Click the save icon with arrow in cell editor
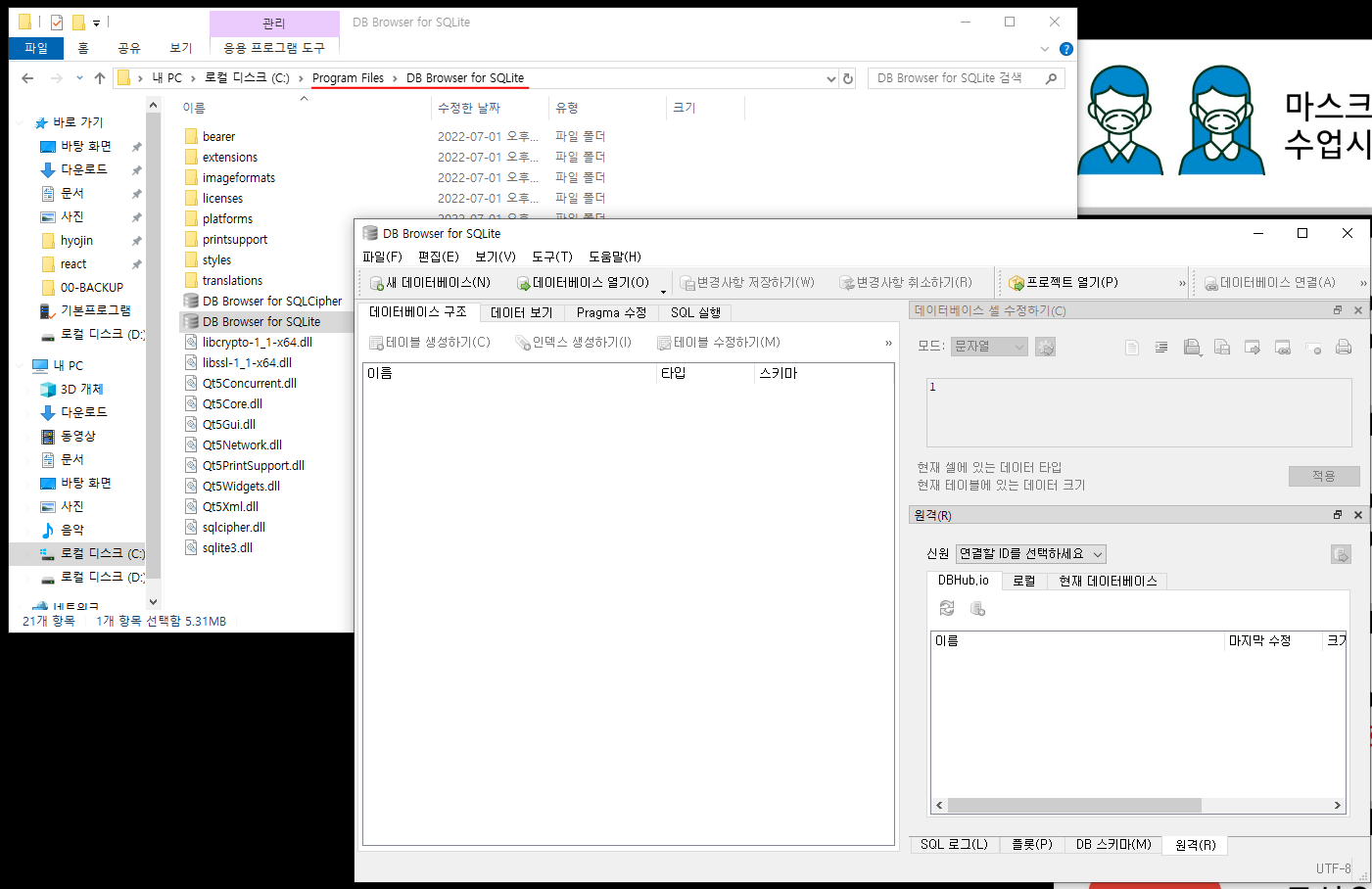The height and width of the screenshot is (889, 1372). [1192, 347]
